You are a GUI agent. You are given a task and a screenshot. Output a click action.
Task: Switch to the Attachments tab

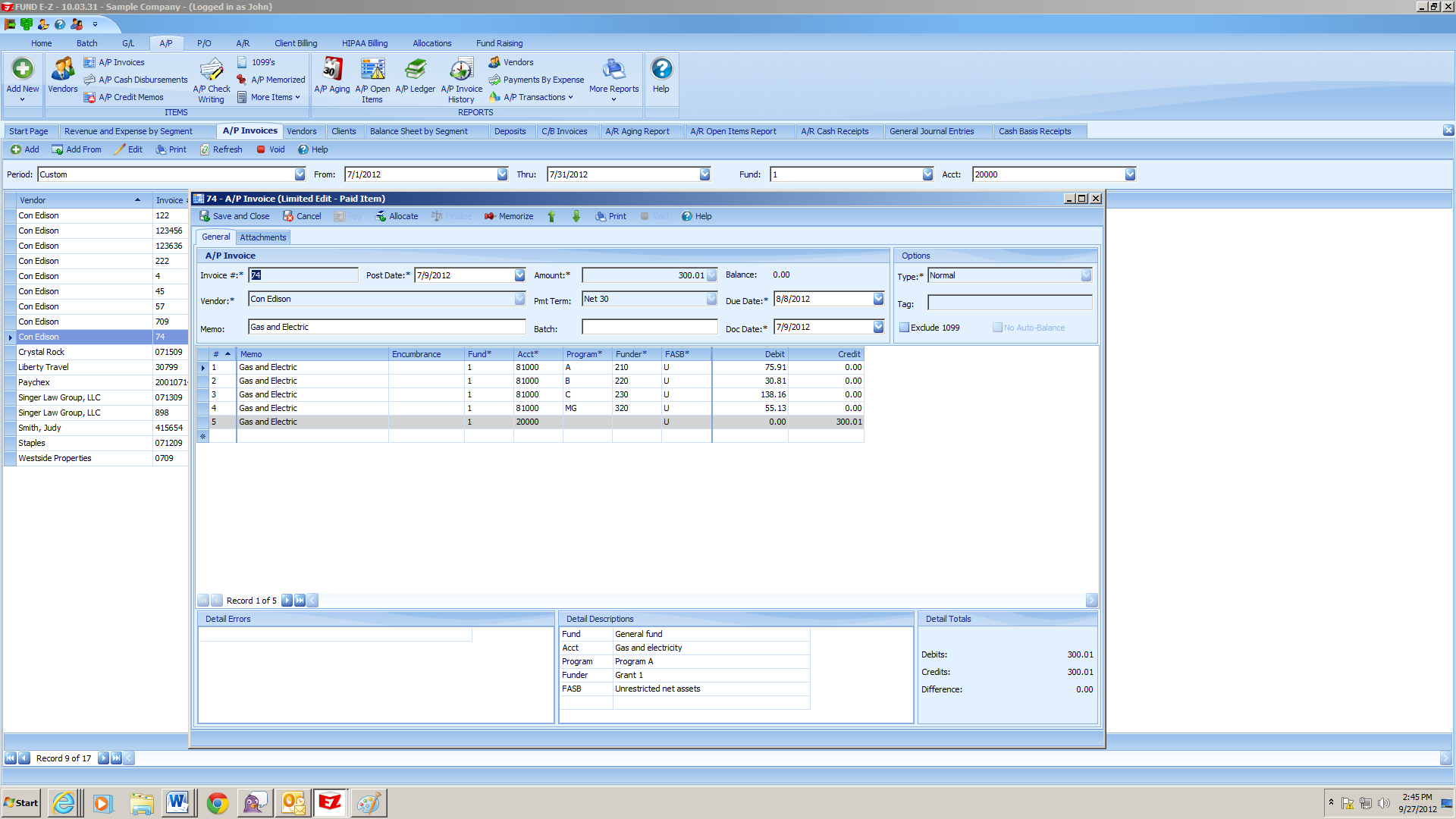[x=263, y=237]
